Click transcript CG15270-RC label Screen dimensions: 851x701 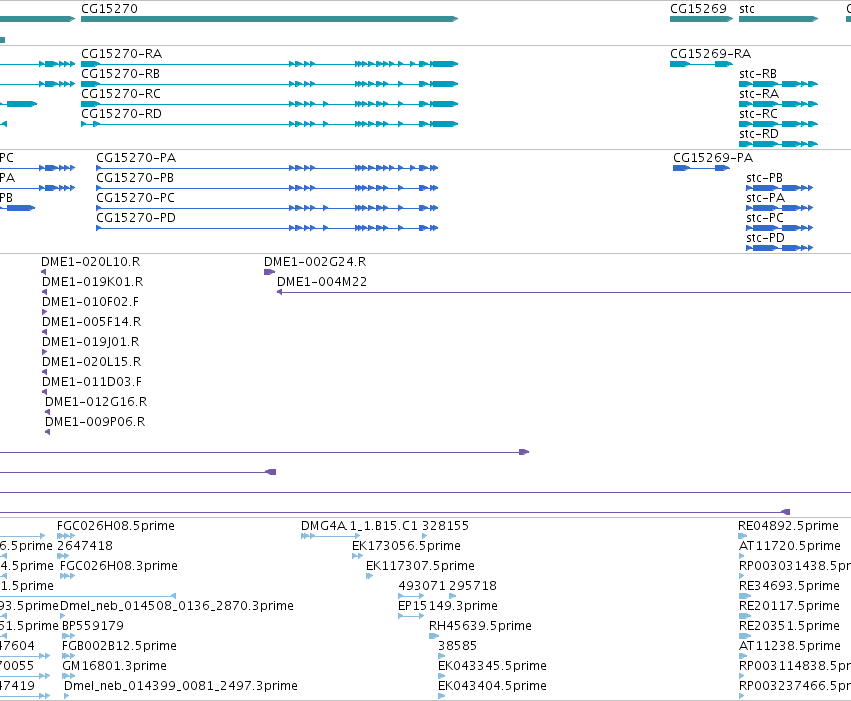[x=121, y=94]
